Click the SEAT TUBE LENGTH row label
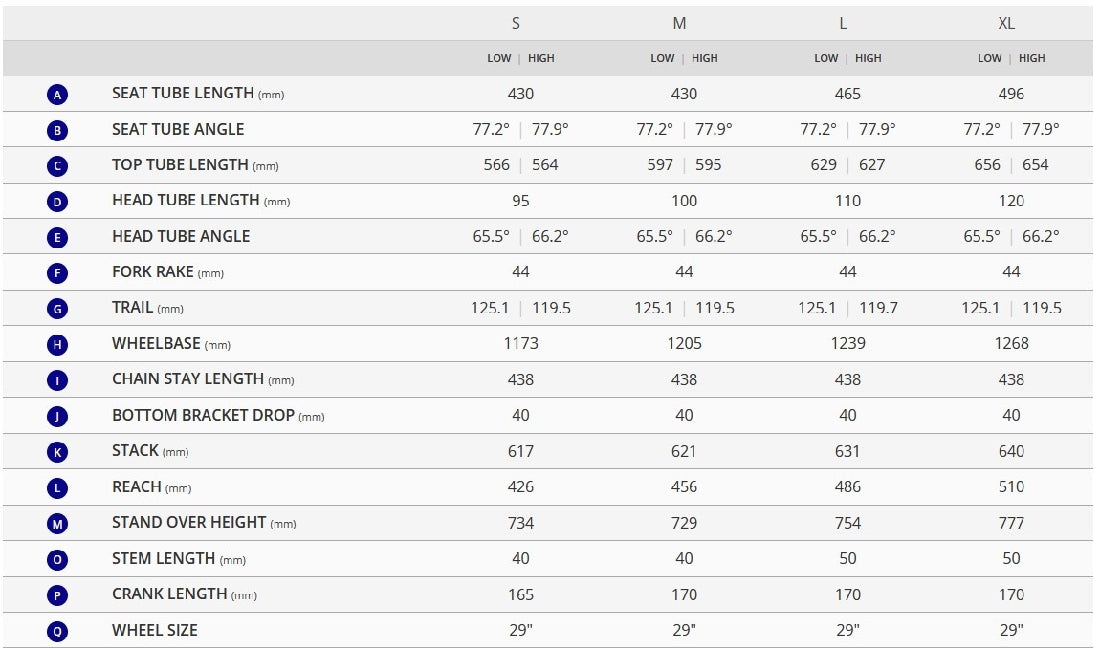 point(183,93)
